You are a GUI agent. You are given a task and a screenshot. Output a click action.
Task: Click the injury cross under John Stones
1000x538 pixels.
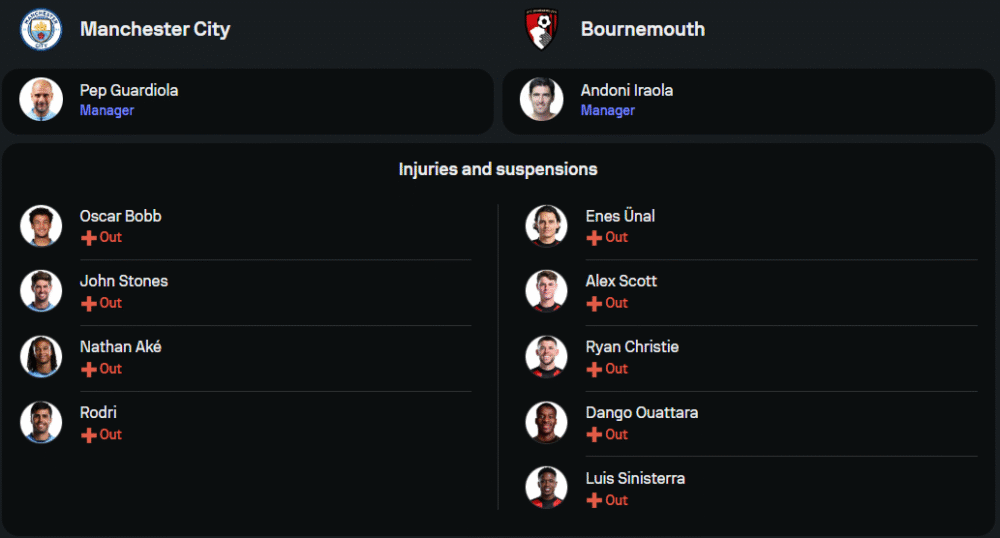(89, 303)
